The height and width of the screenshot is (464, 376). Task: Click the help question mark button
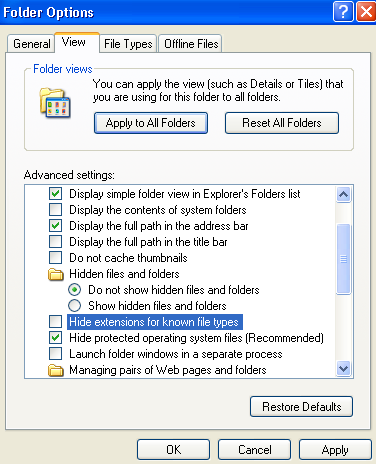[x=343, y=12]
